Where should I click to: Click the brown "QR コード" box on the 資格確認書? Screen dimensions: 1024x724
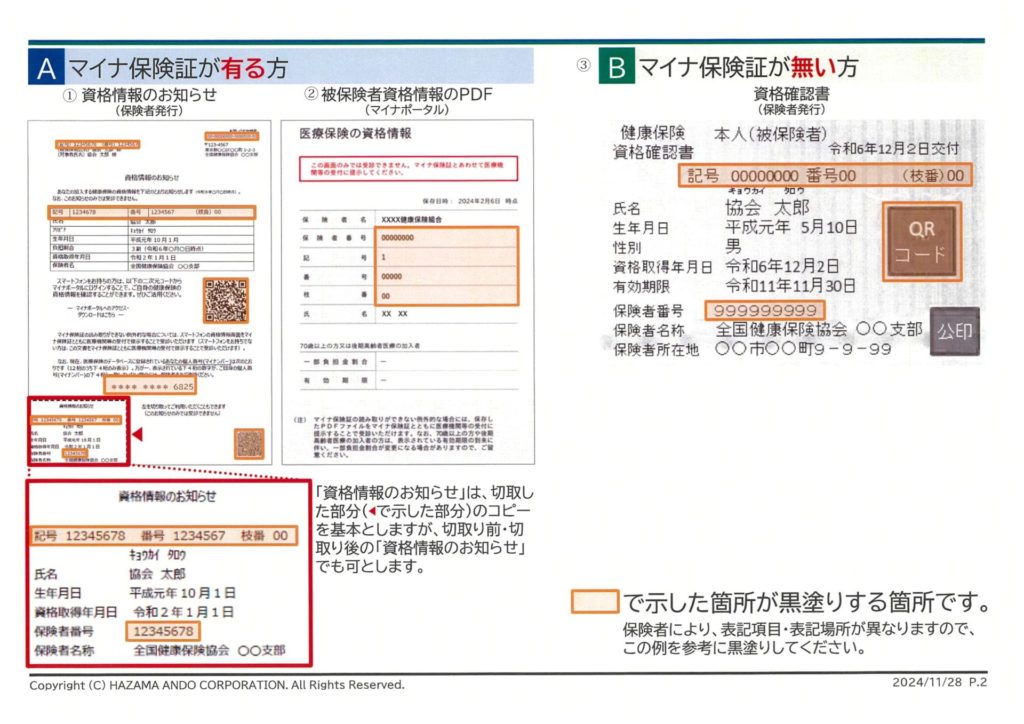(x=921, y=242)
